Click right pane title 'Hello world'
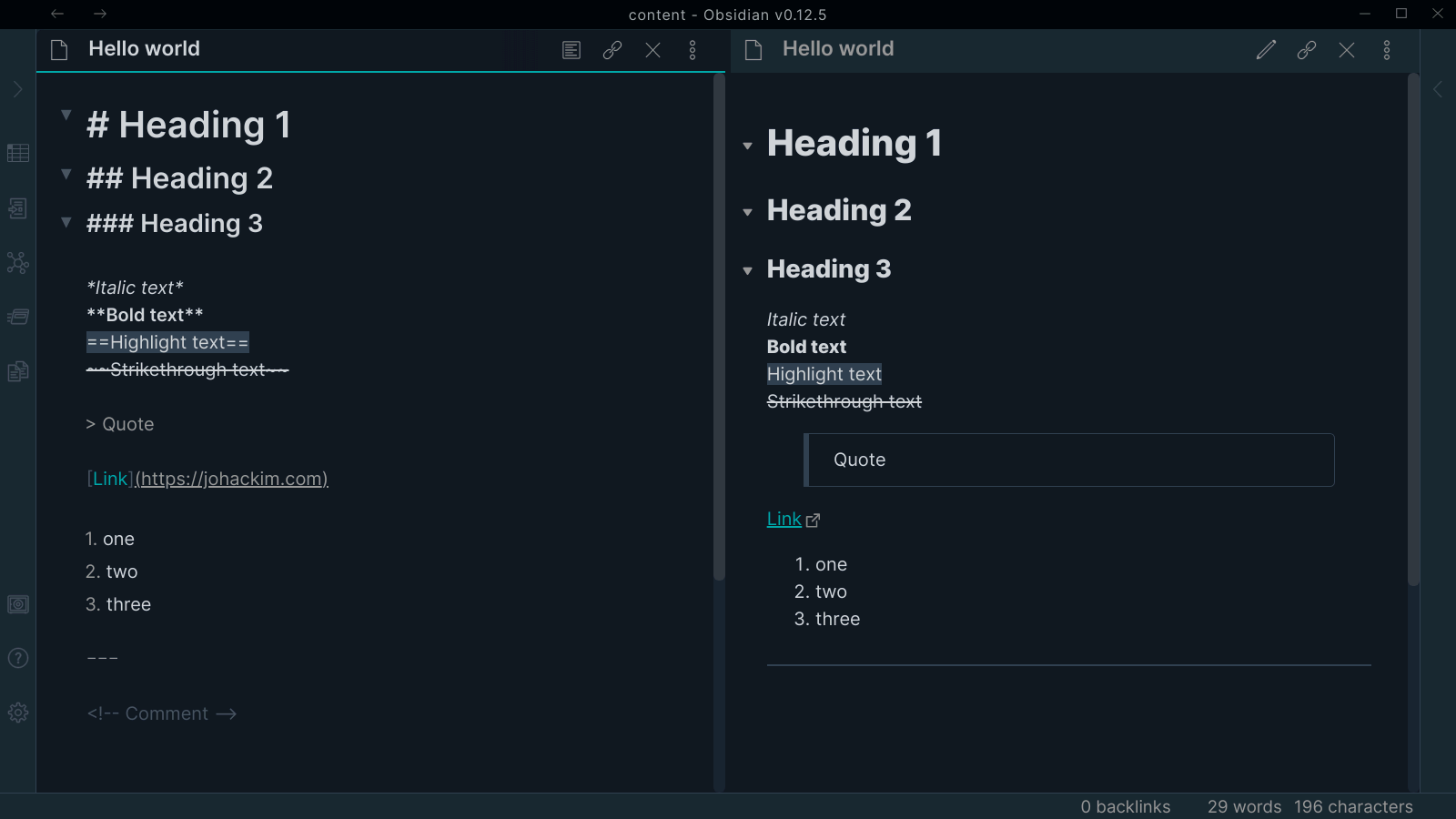Image resolution: width=1456 pixels, height=819 pixels. point(838,49)
